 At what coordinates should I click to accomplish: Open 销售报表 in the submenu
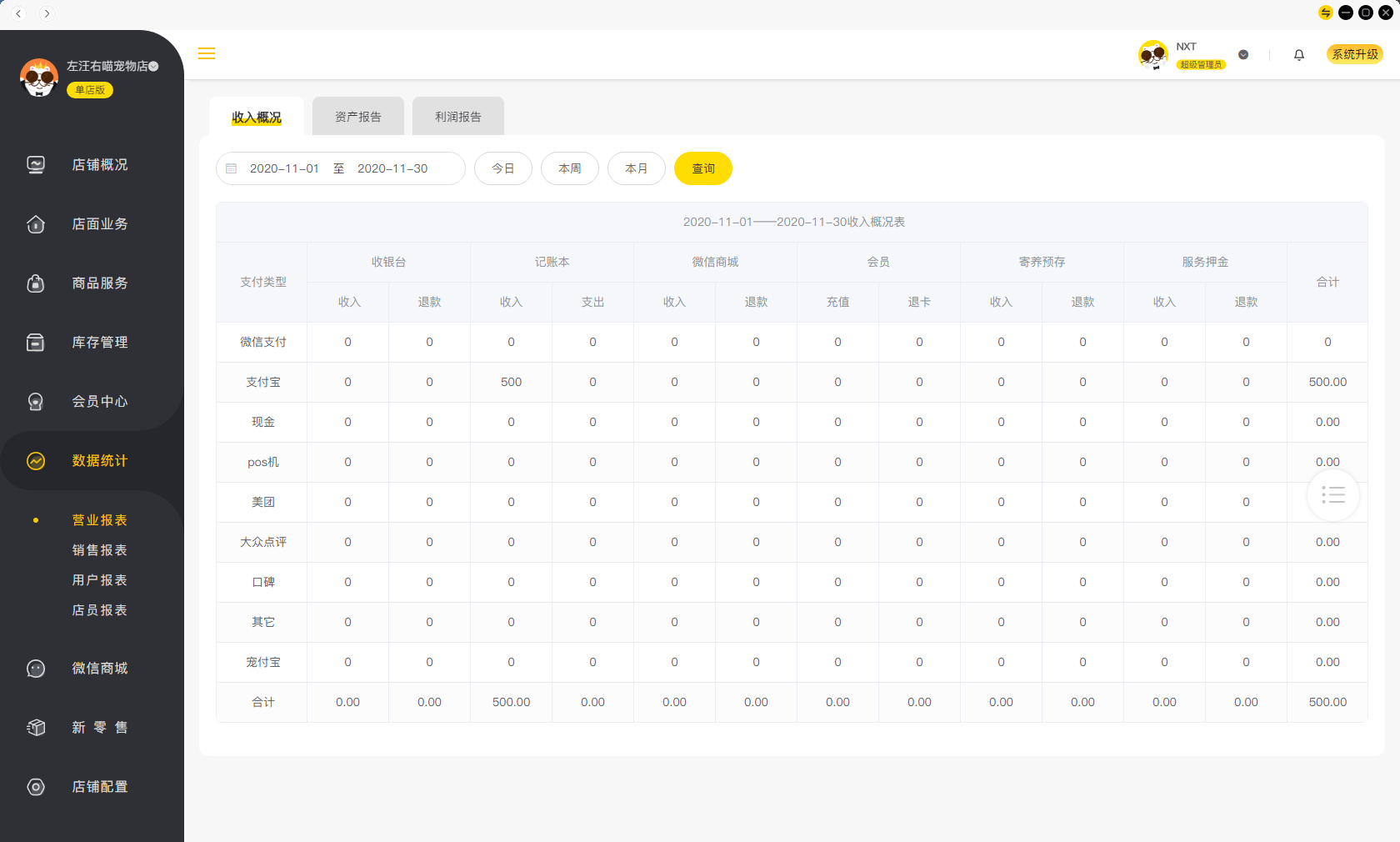click(99, 550)
